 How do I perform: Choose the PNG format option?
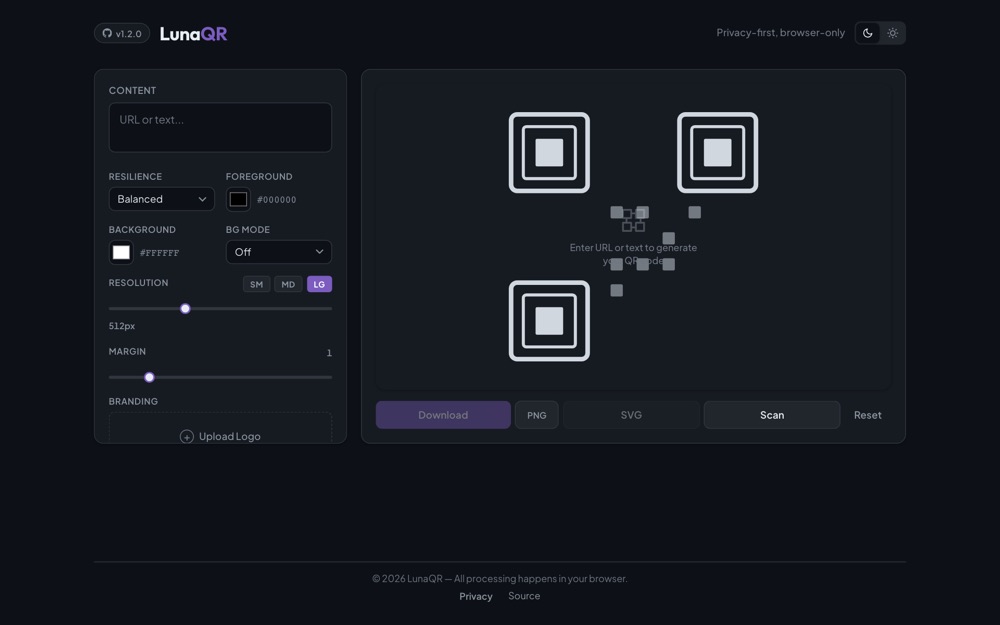[x=536, y=415]
